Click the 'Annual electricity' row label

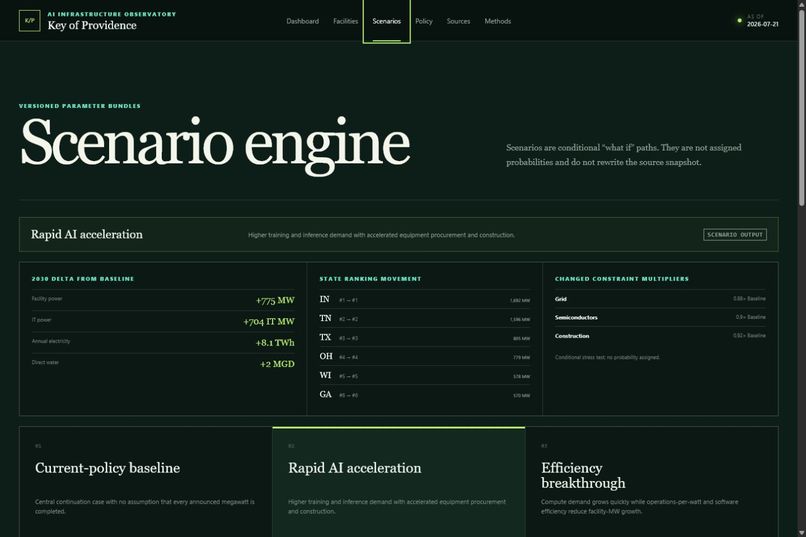point(51,341)
